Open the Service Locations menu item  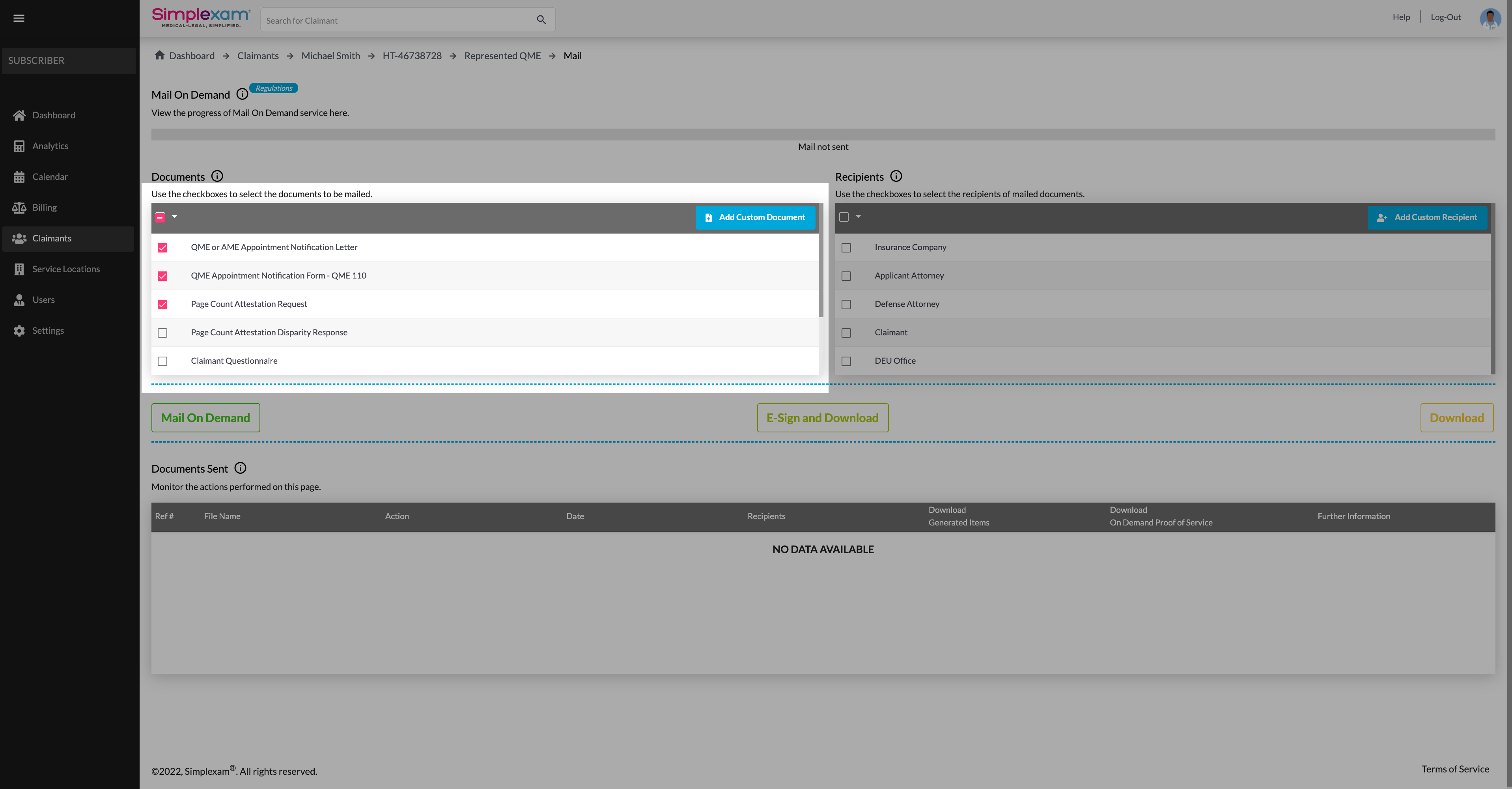point(66,269)
